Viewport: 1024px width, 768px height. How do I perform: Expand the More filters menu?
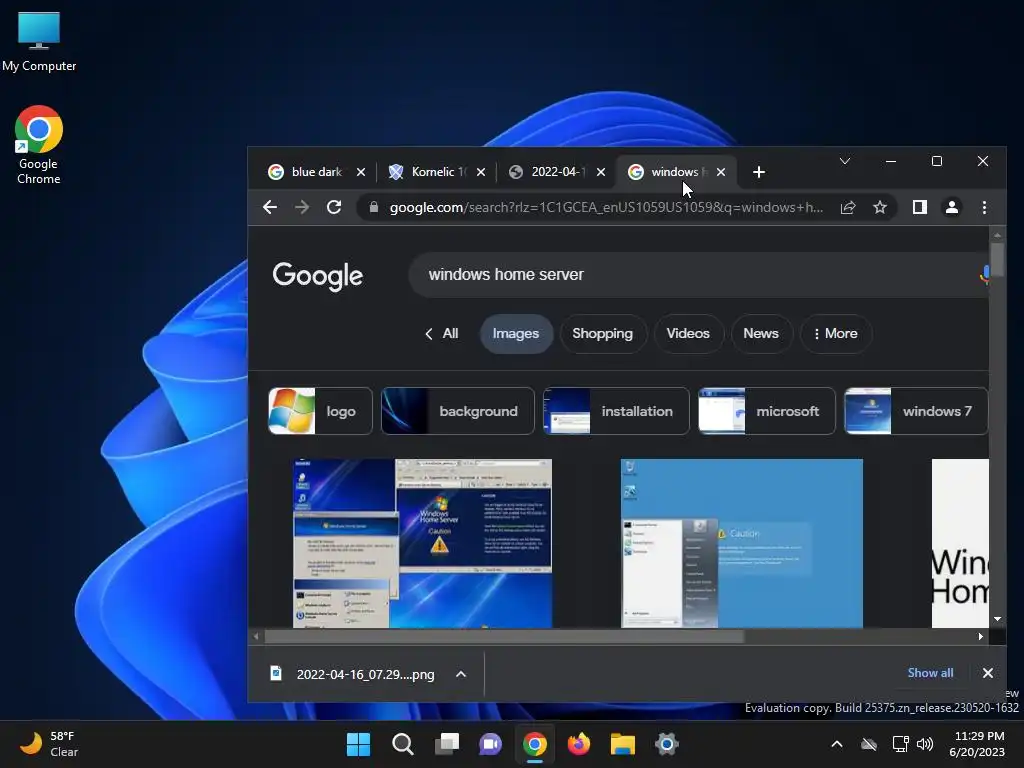coord(835,334)
